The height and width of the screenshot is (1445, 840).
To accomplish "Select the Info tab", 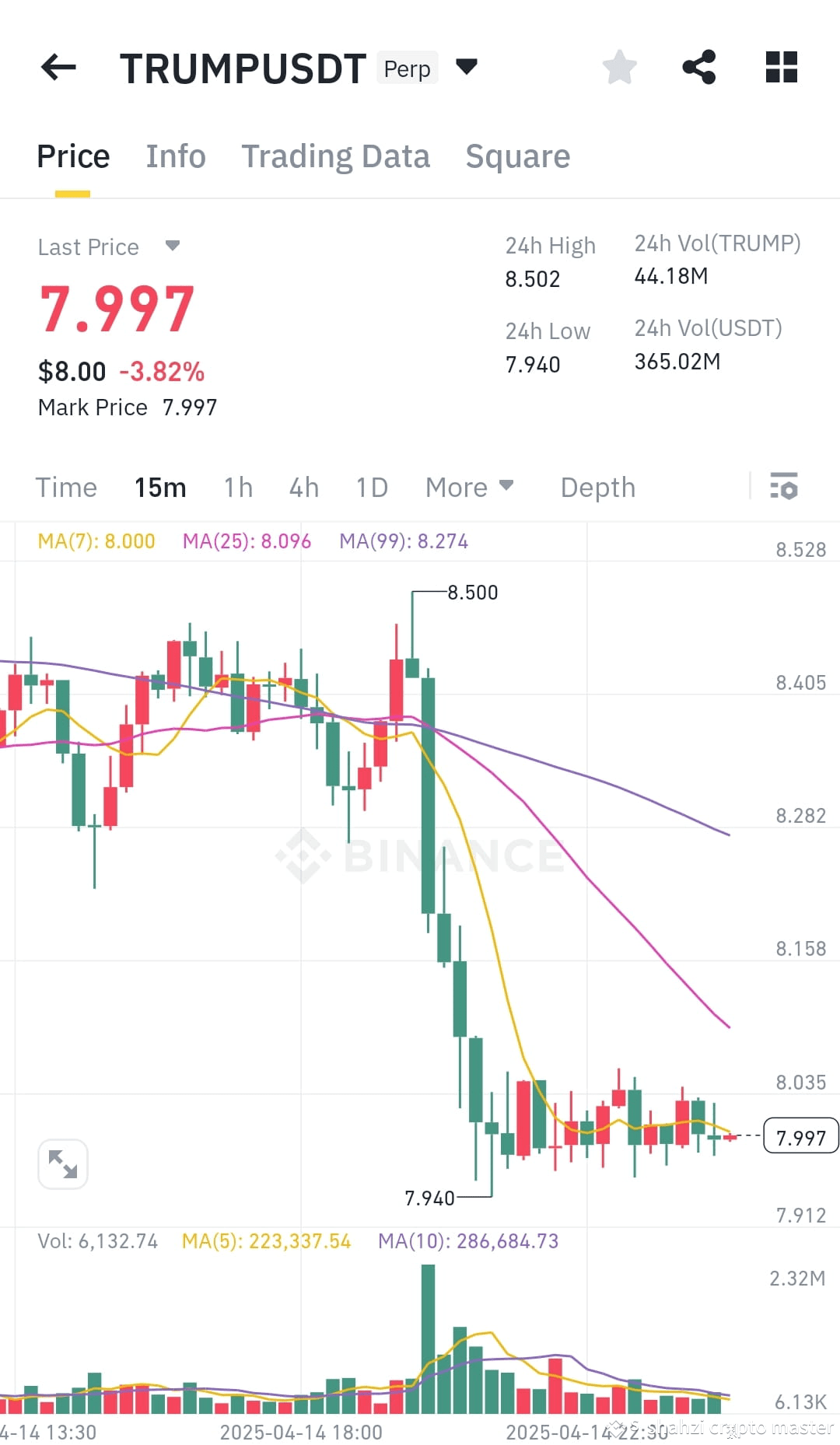I will 175,156.
